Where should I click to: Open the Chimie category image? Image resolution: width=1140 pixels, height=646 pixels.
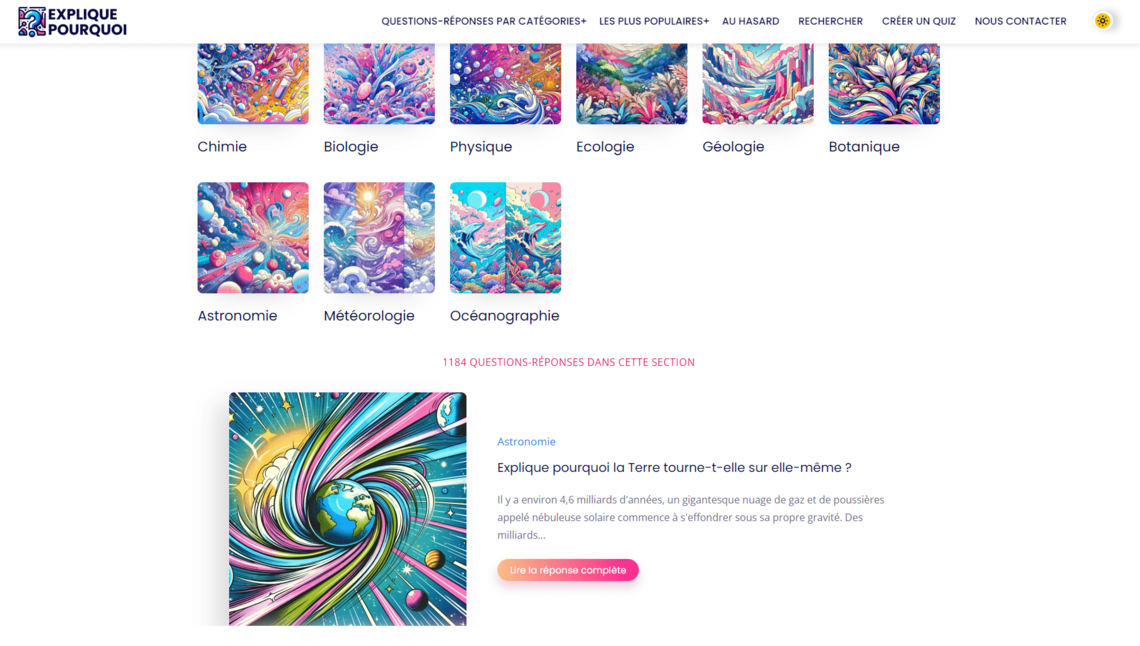tap(253, 84)
